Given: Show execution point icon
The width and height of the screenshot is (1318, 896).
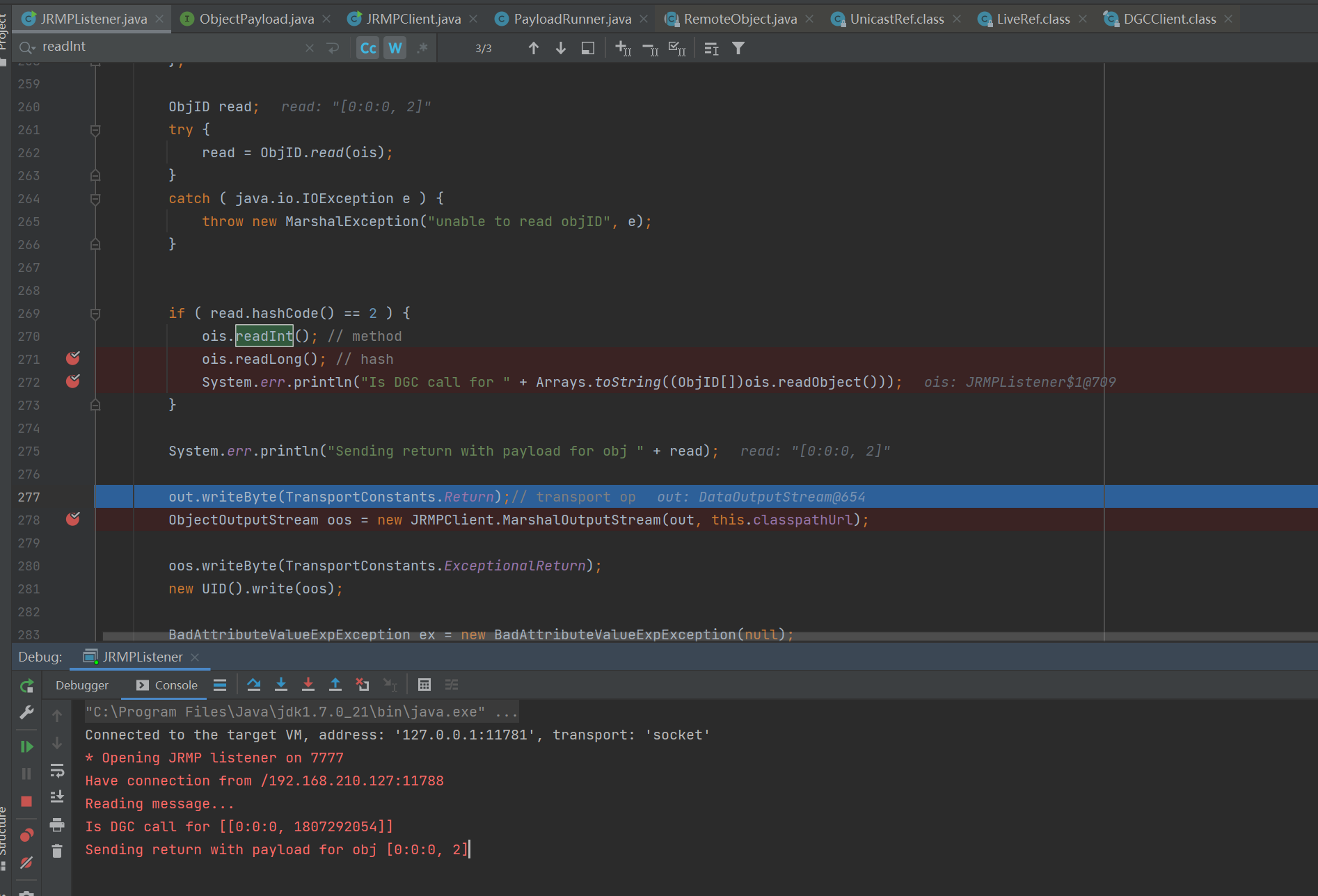Looking at the screenshot, I should click(x=220, y=685).
